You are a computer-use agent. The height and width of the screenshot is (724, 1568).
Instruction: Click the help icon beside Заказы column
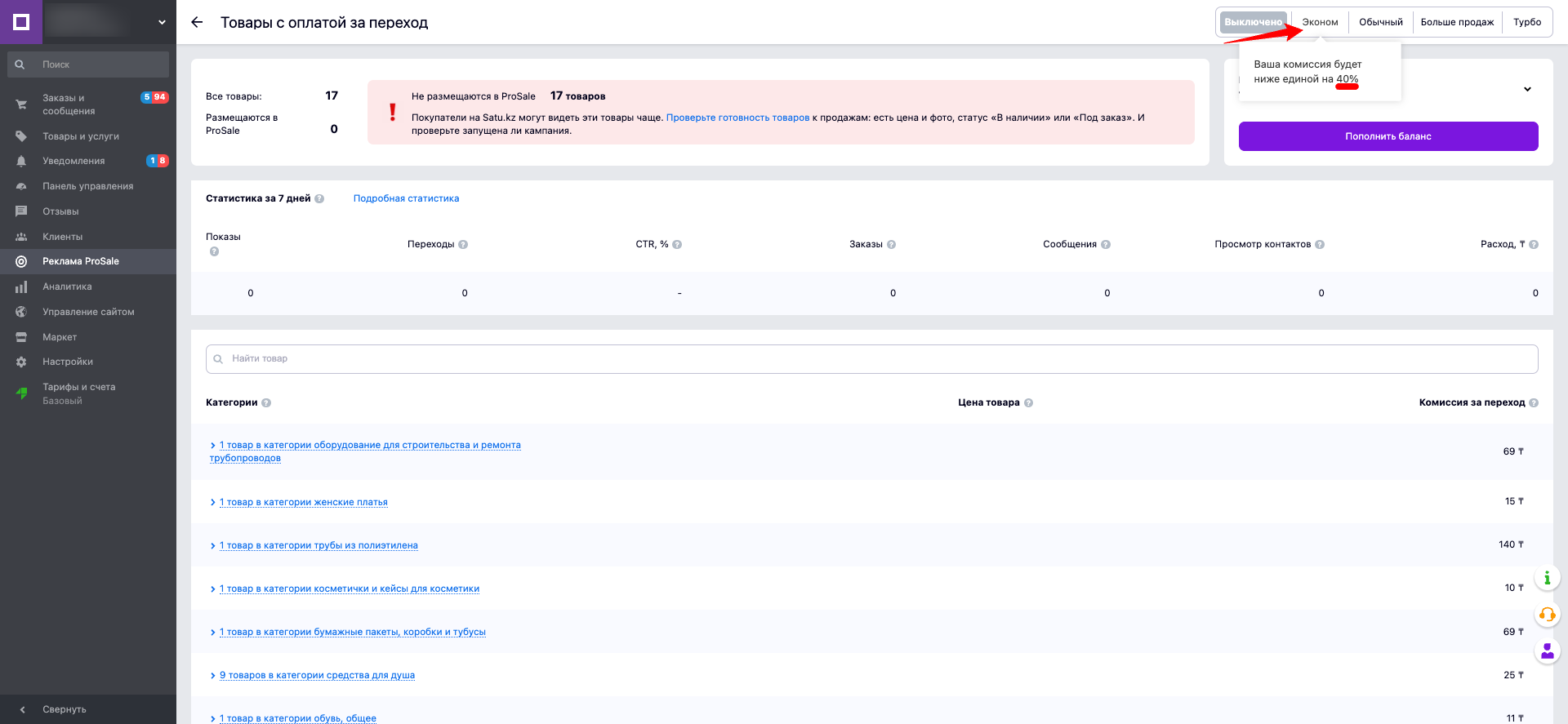click(891, 244)
